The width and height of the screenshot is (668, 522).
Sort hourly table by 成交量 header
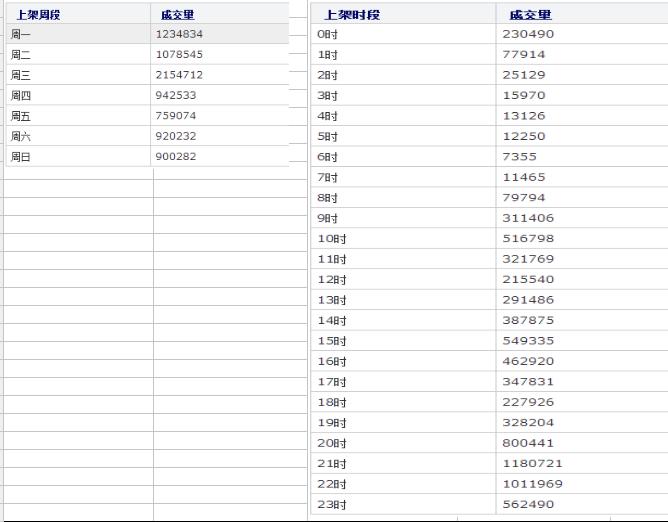click(x=530, y=15)
